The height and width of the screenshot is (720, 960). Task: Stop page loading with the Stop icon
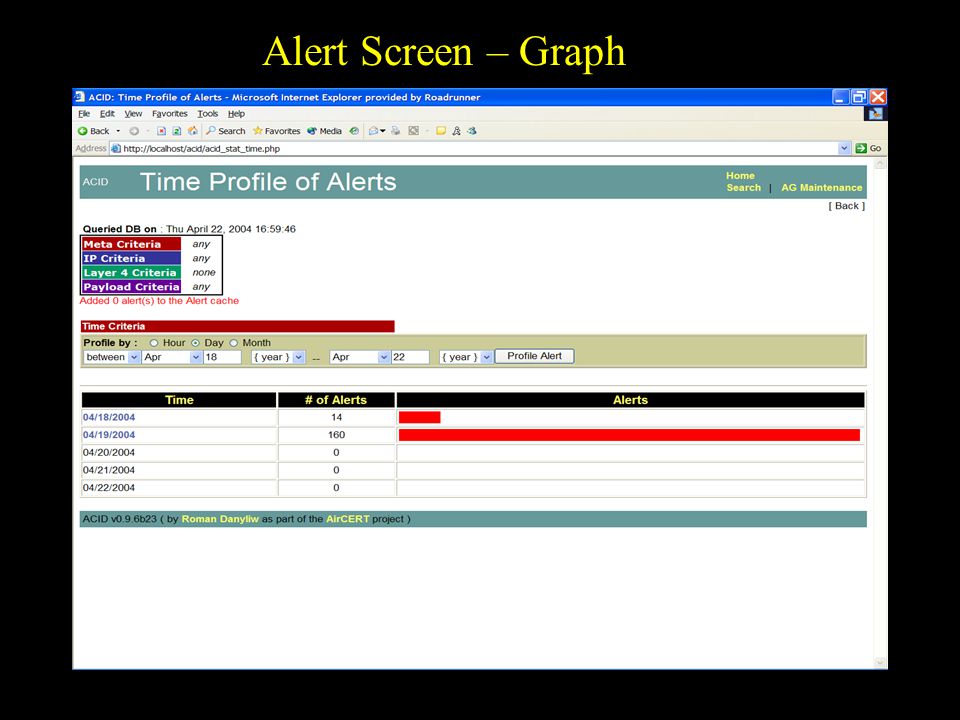[x=161, y=131]
